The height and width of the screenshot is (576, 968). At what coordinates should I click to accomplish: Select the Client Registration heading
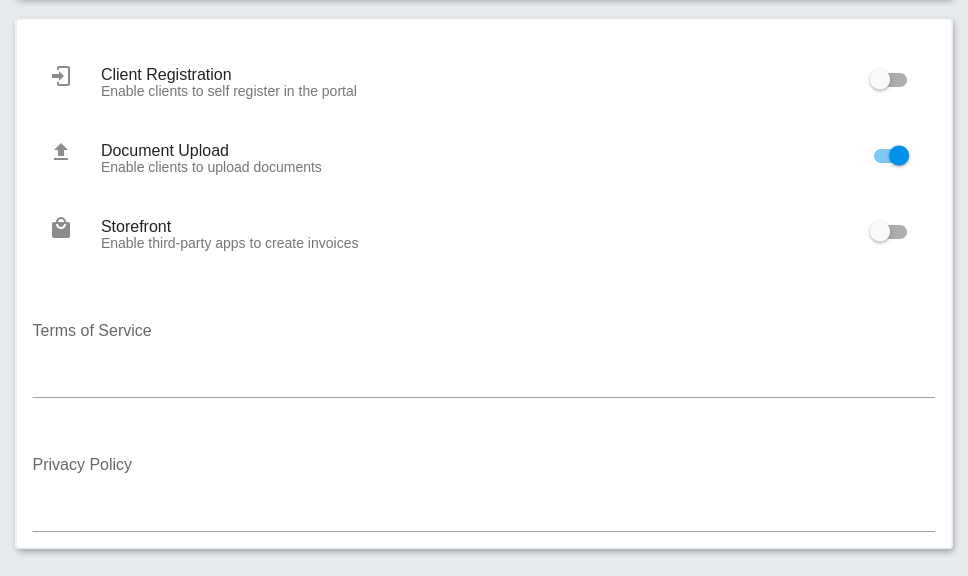click(166, 74)
